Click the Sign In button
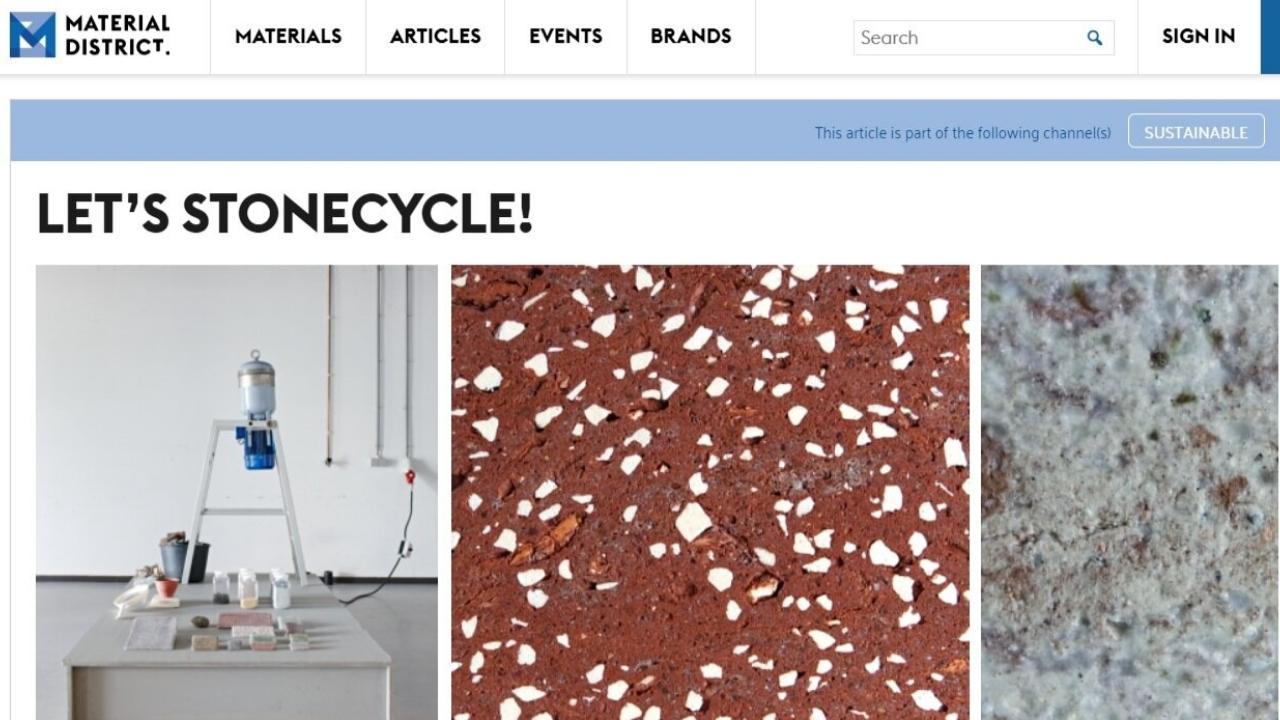The image size is (1280, 720). [1198, 36]
